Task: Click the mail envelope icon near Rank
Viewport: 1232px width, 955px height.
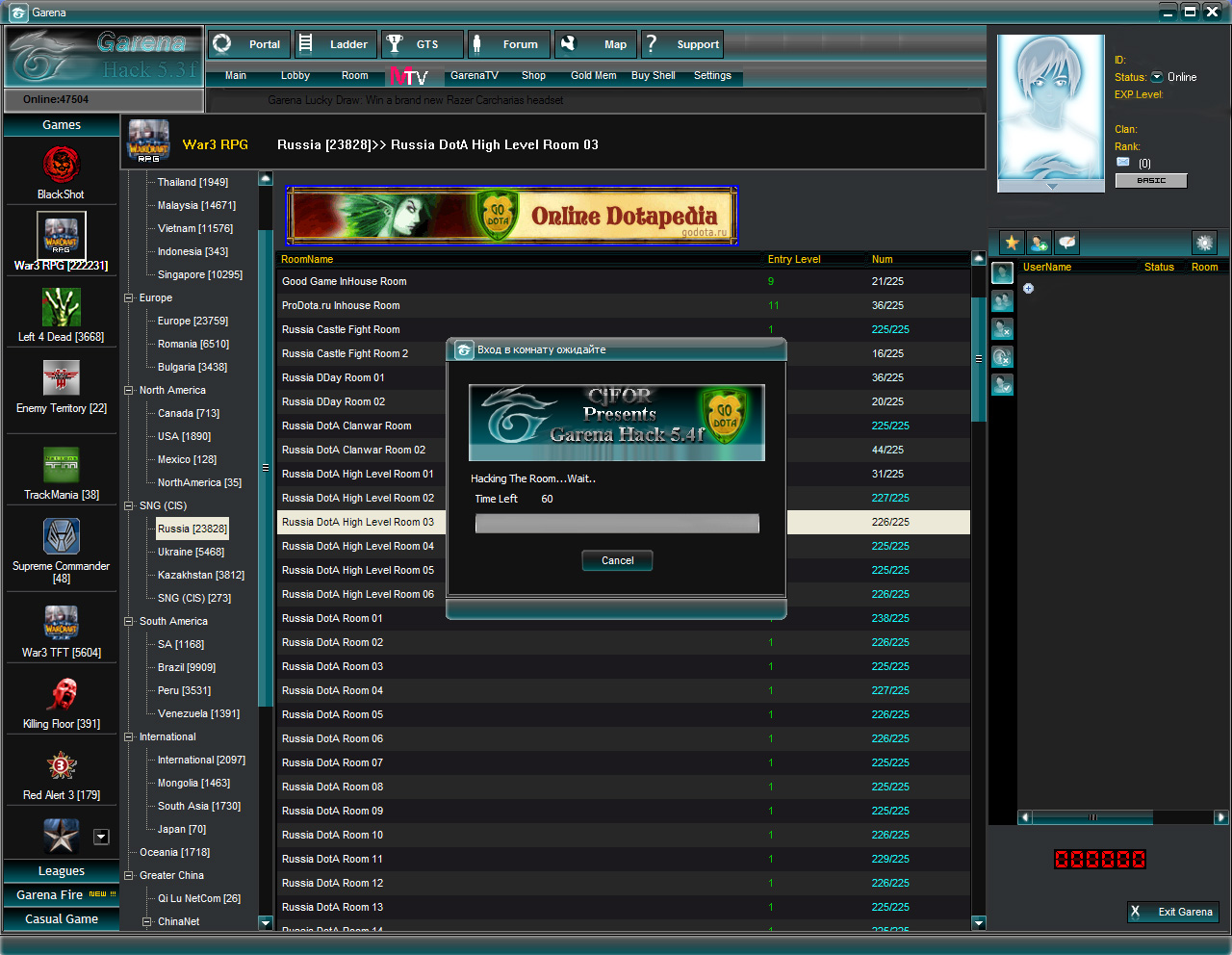Action: tap(1122, 163)
